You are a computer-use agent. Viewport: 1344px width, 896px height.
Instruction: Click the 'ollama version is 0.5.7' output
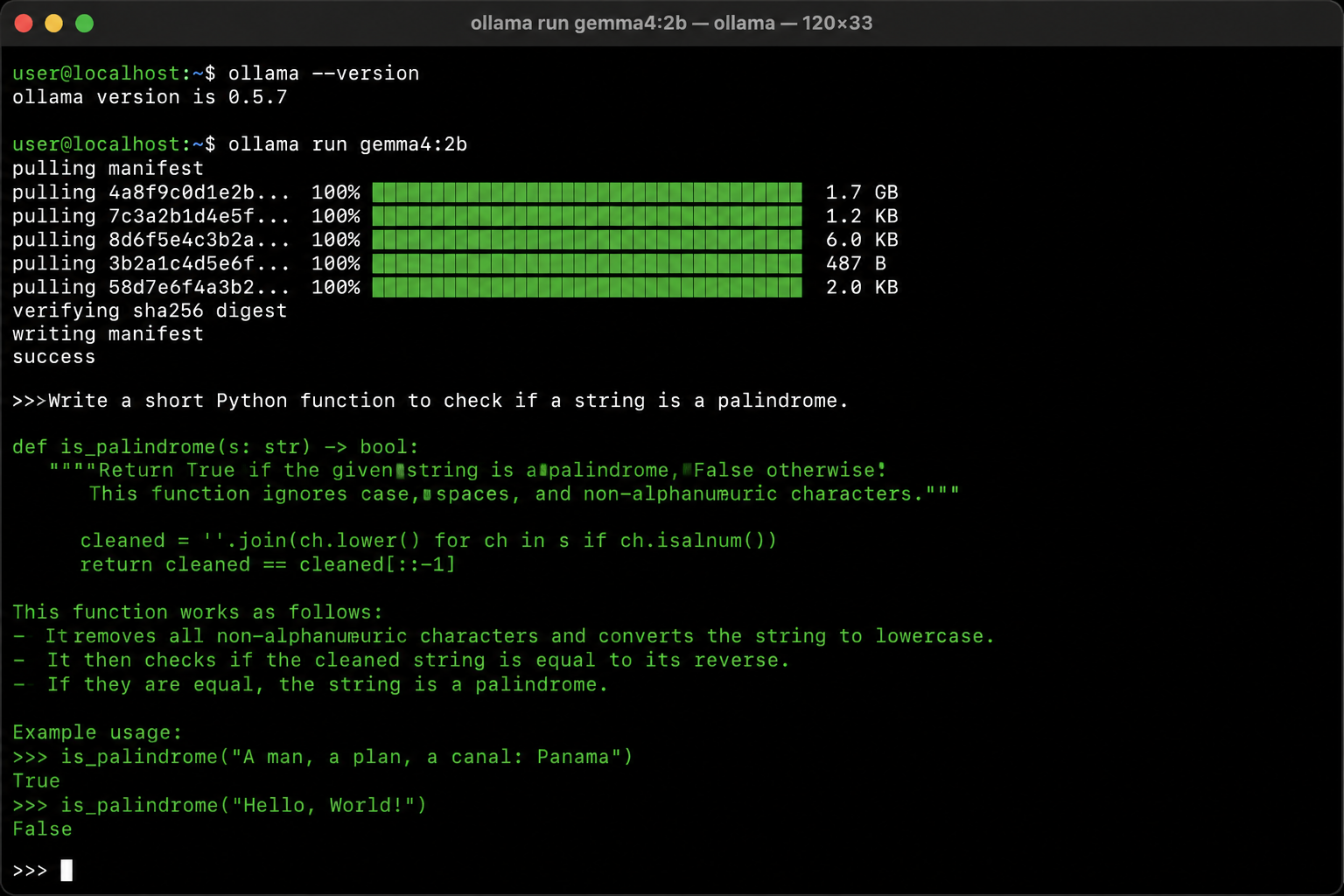(150, 97)
